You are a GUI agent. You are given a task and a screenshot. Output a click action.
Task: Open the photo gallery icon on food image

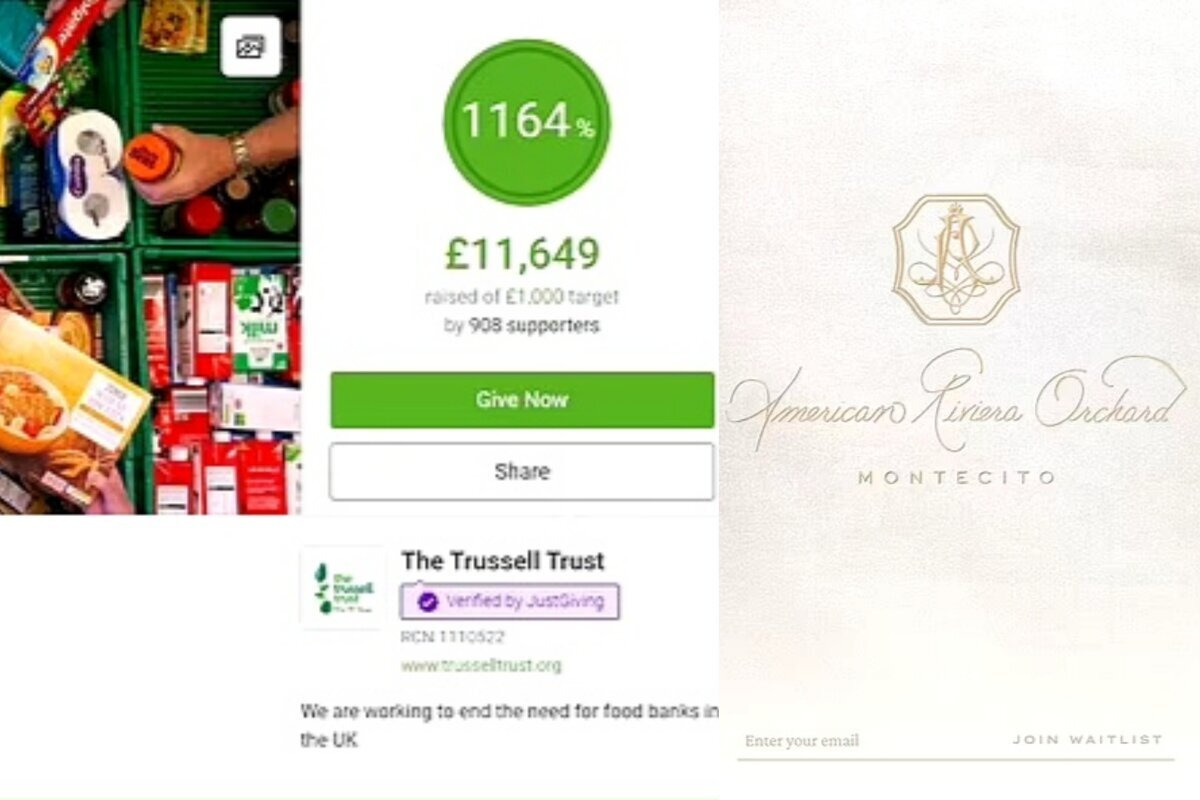point(250,47)
